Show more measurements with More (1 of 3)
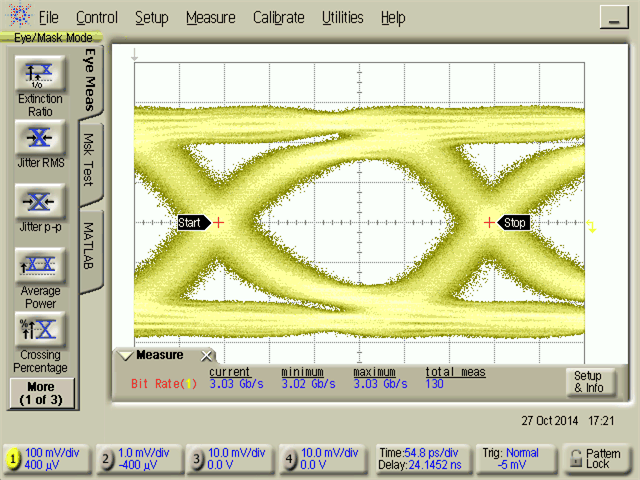 coord(40,392)
